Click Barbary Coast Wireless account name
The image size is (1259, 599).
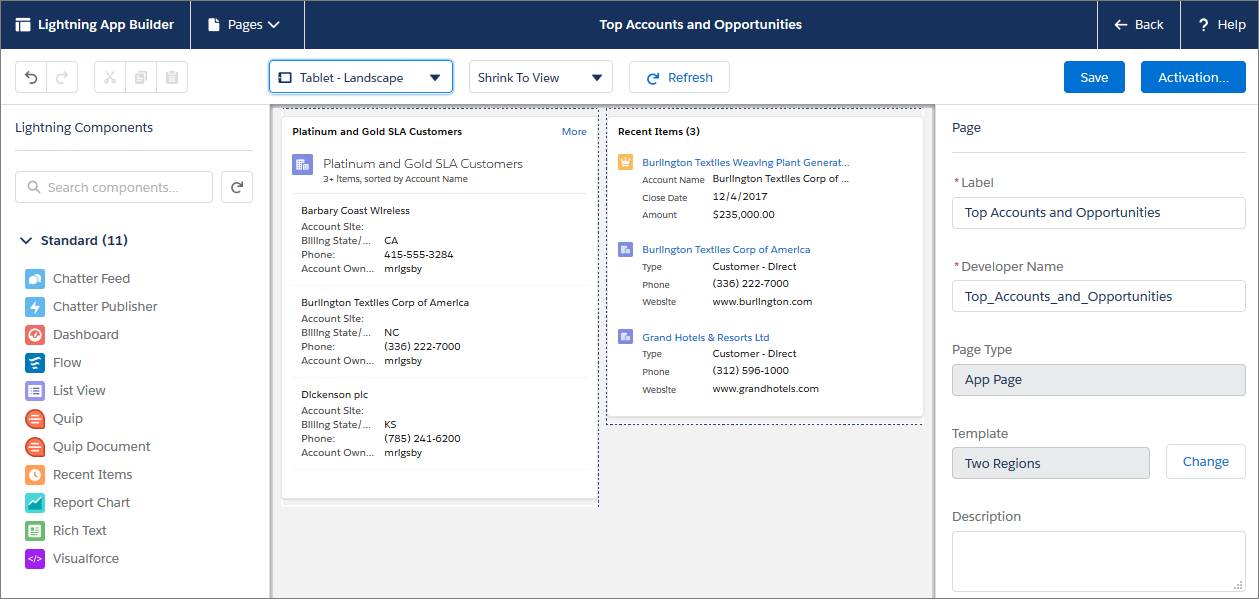tap(355, 211)
